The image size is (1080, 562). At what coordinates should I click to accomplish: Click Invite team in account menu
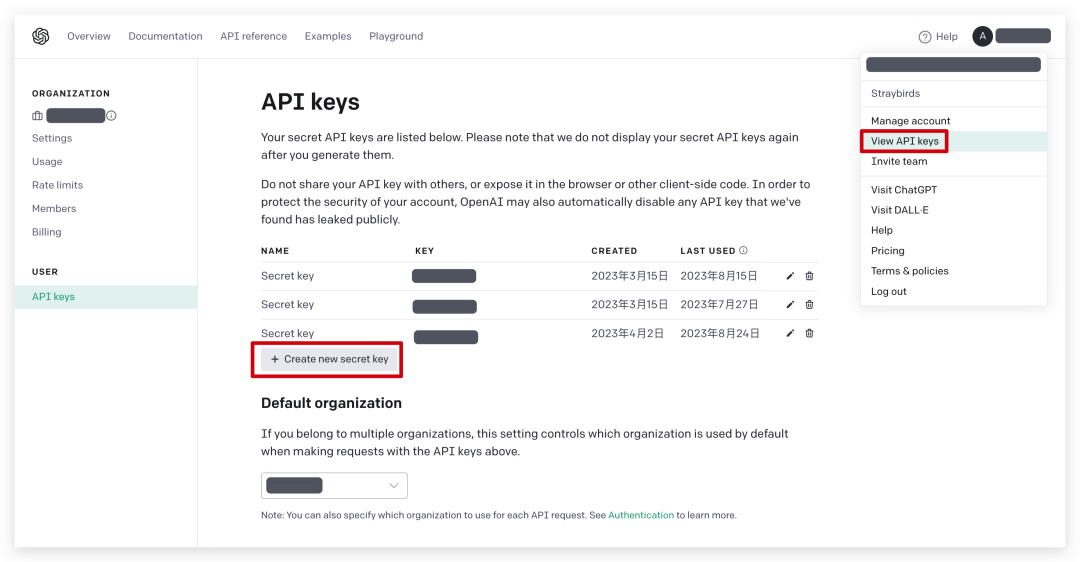click(x=898, y=162)
